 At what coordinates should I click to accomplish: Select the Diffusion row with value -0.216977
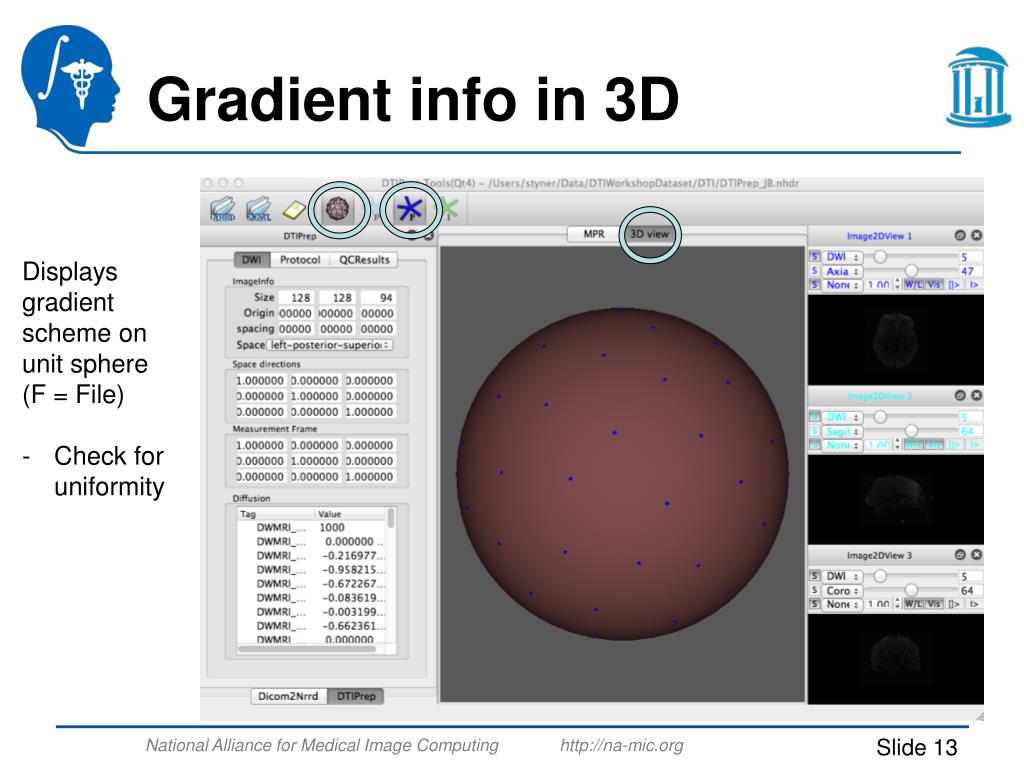(x=312, y=556)
